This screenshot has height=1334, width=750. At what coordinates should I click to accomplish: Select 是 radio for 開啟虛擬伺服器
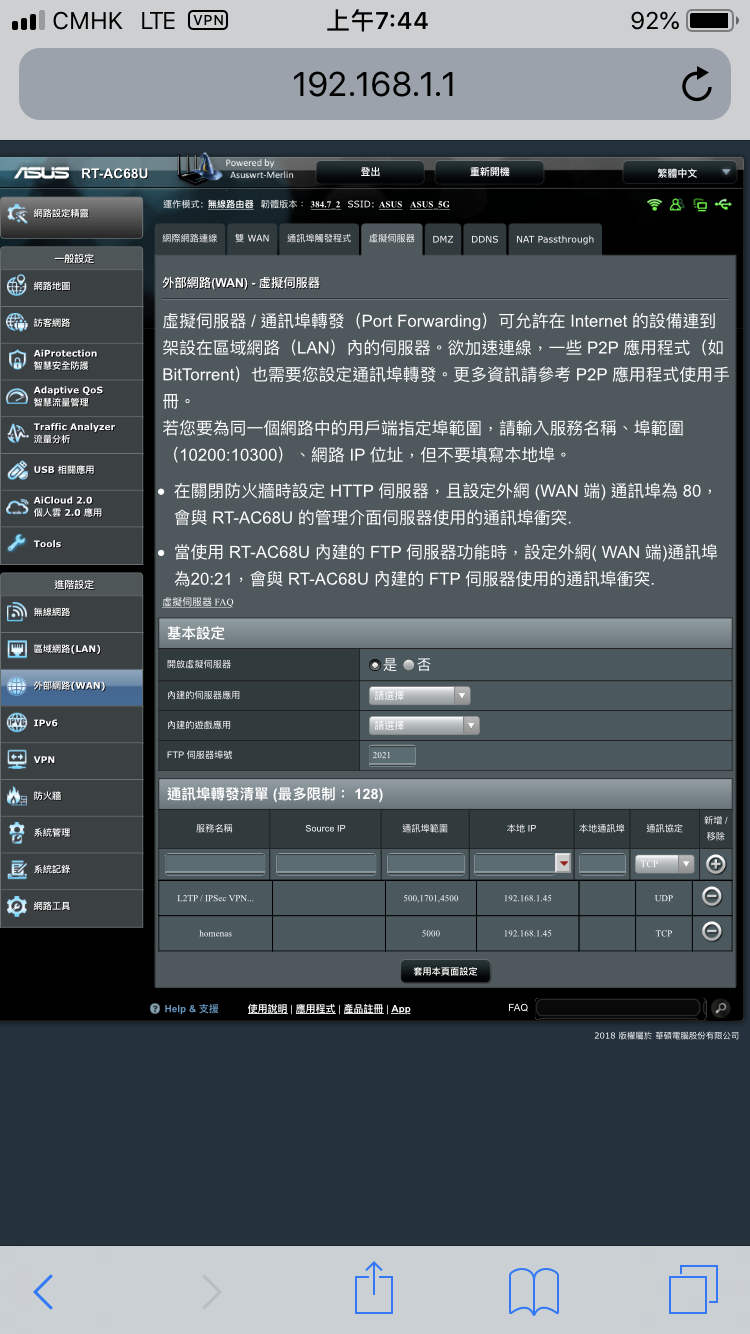375,665
